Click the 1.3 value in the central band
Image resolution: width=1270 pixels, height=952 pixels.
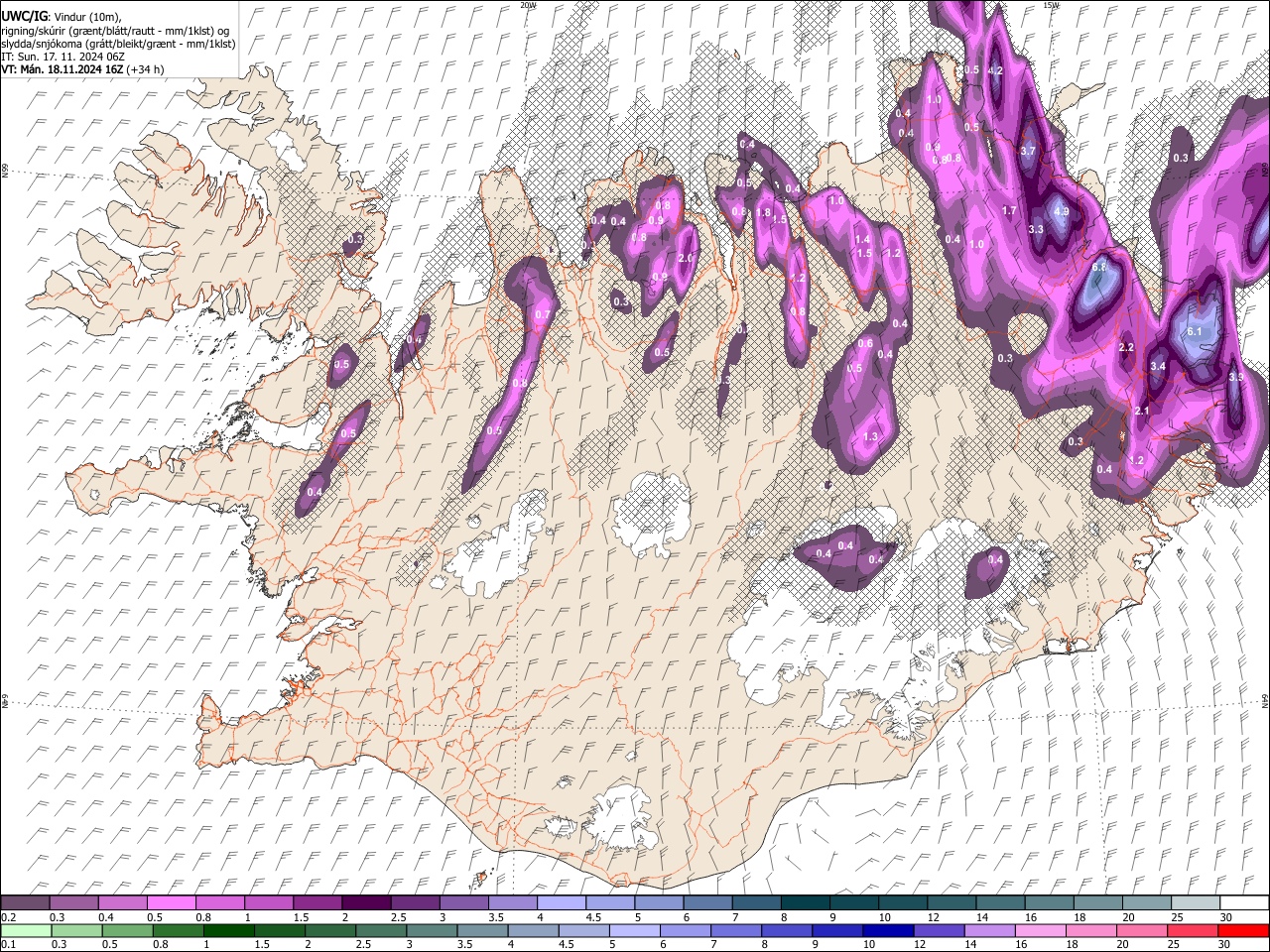871,436
